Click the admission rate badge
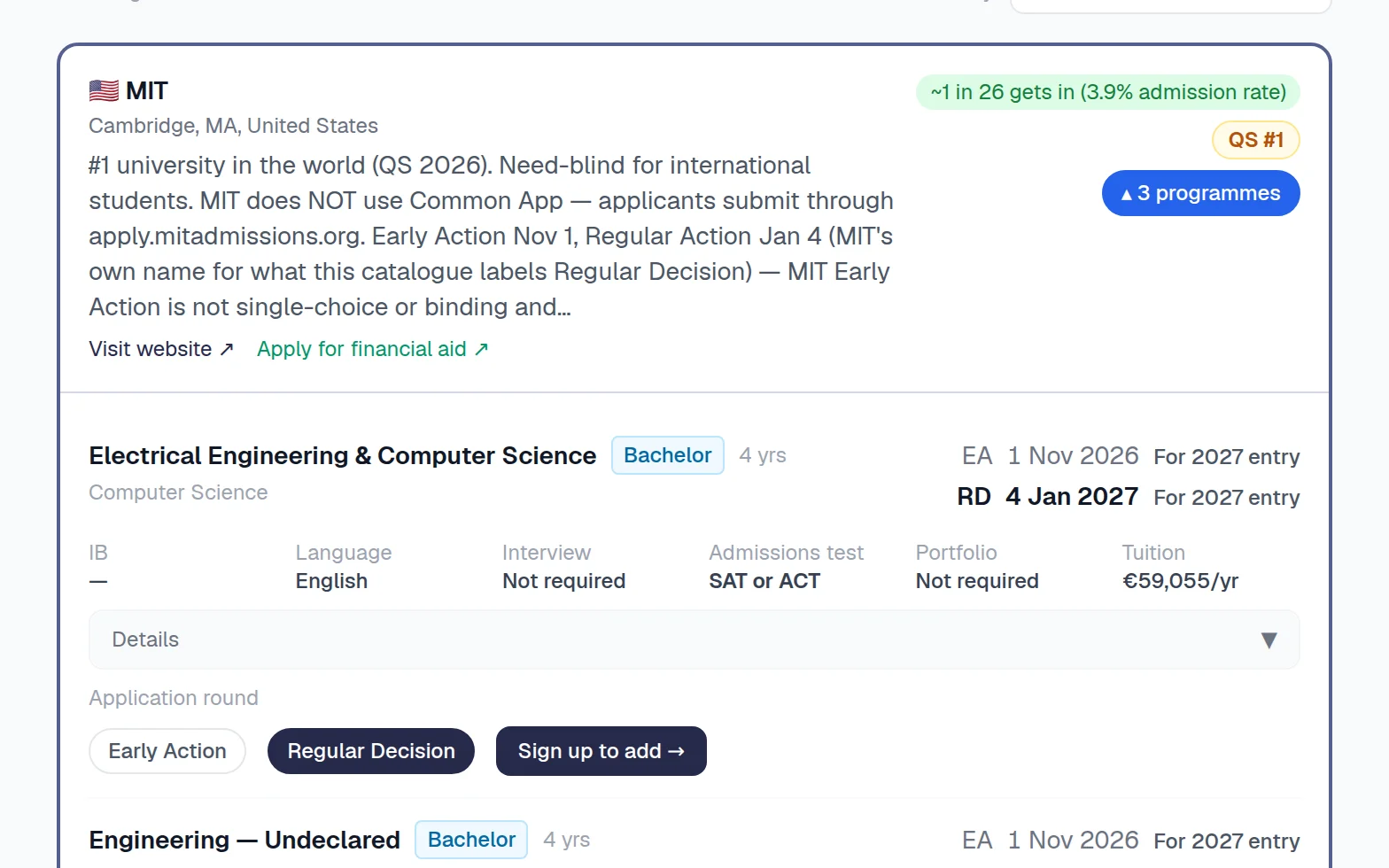 1108,92
